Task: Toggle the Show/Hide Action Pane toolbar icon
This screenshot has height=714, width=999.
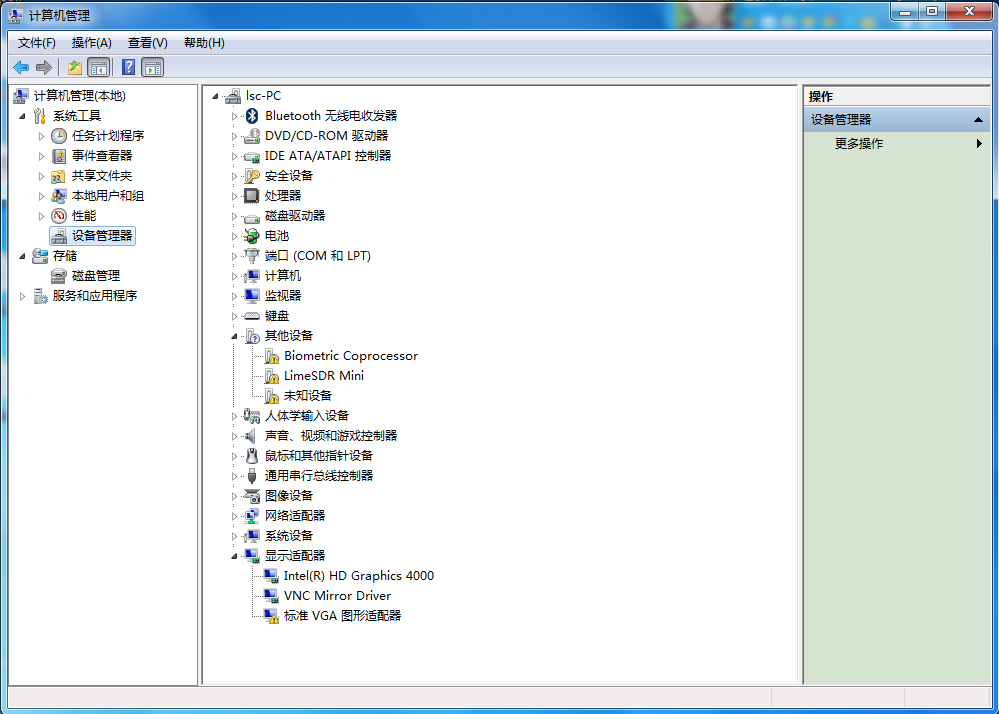Action: click(153, 68)
